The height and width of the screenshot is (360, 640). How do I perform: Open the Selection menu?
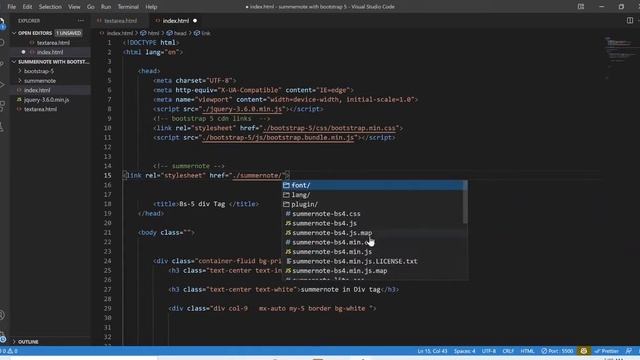pos(50,7)
